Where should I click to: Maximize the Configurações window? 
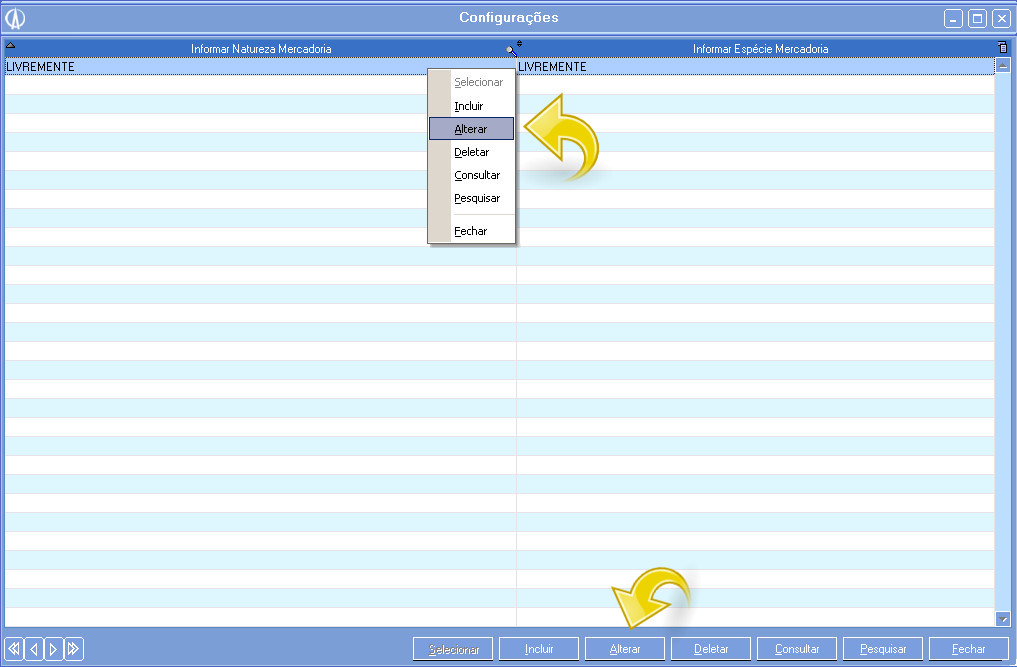pyautogui.click(x=978, y=18)
